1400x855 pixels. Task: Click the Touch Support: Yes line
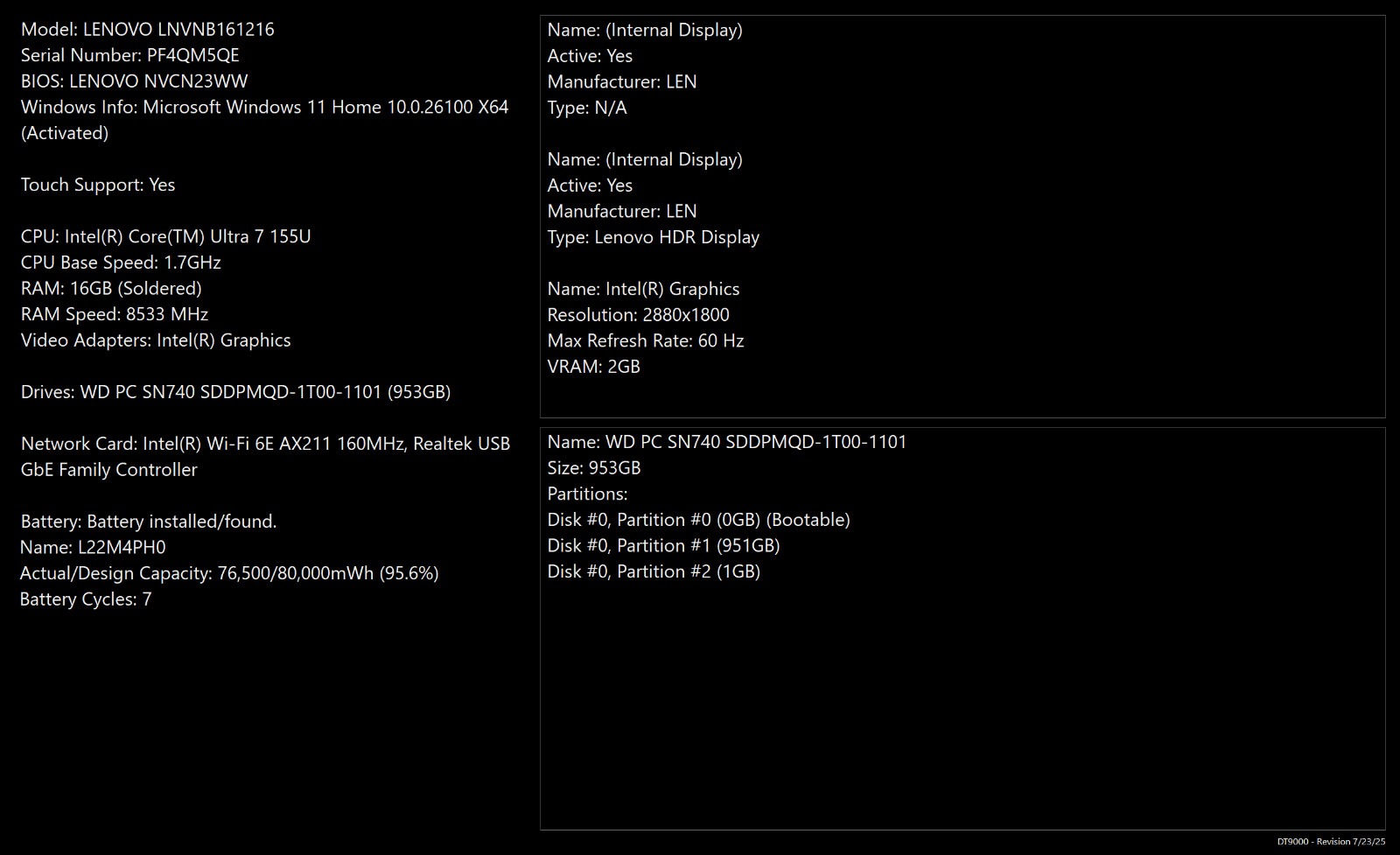coord(98,185)
